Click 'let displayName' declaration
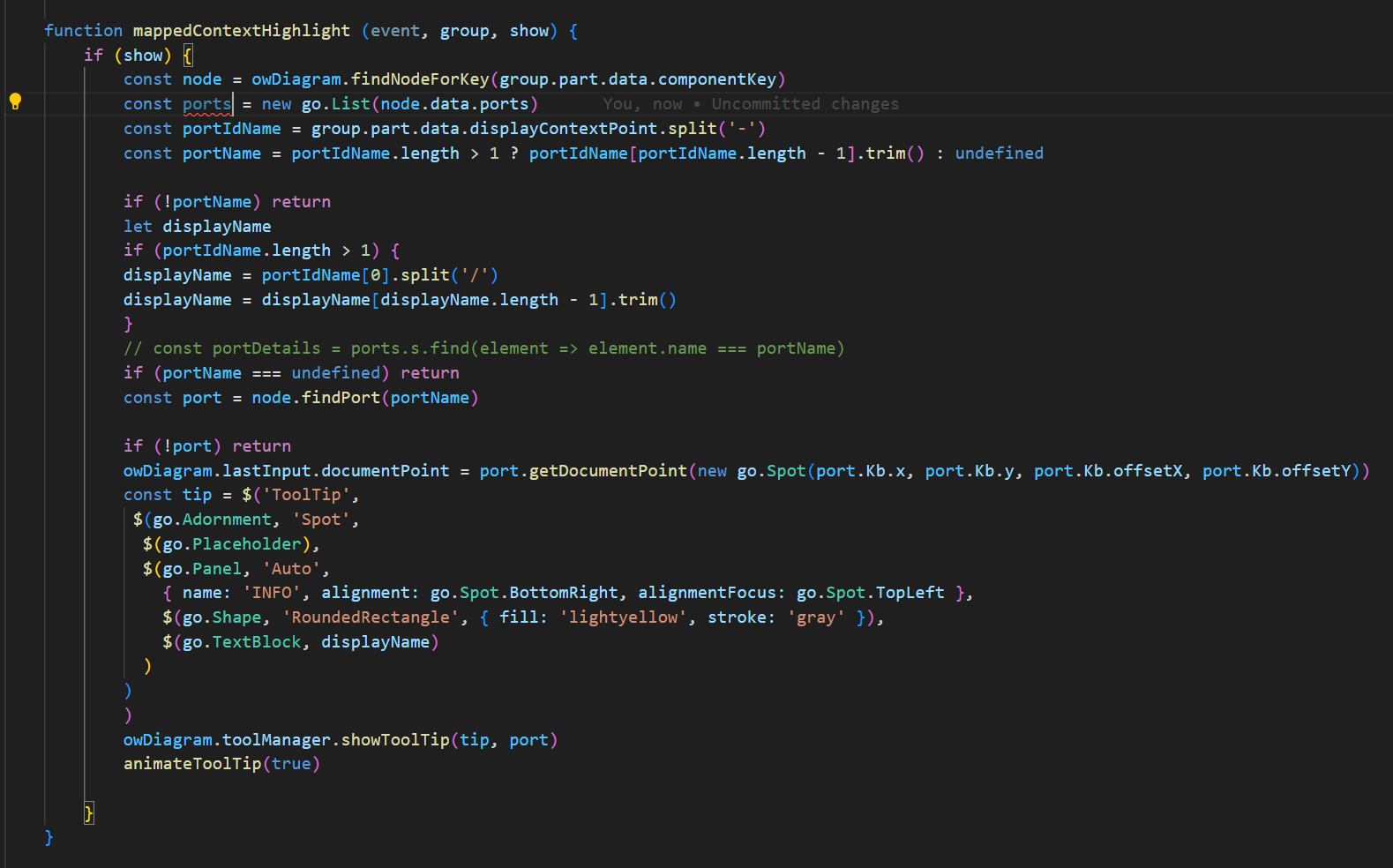This screenshot has height=868, width=1393. [x=198, y=227]
